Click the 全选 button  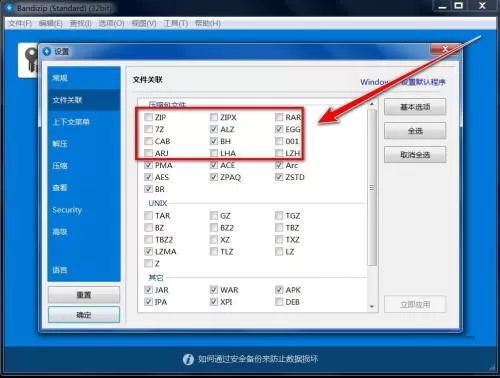[415, 131]
